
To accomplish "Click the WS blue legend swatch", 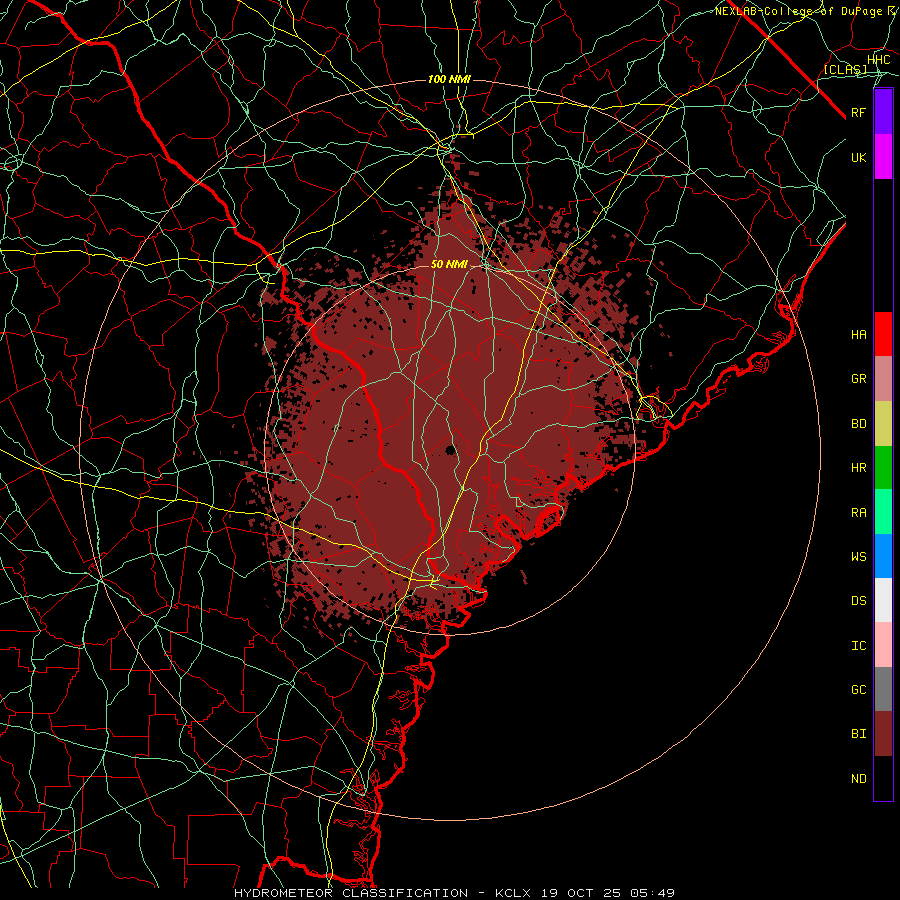I will 883,556.
